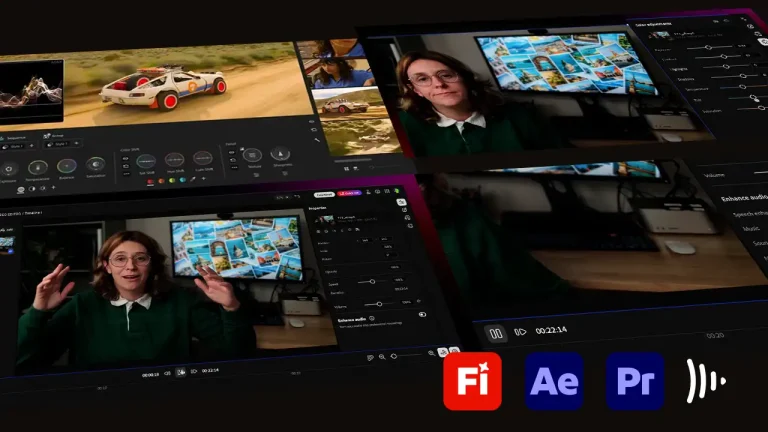Click the zoom-in magnifier right of zoom slider
Viewport: 768px width, 432px height.
[431, 353]
